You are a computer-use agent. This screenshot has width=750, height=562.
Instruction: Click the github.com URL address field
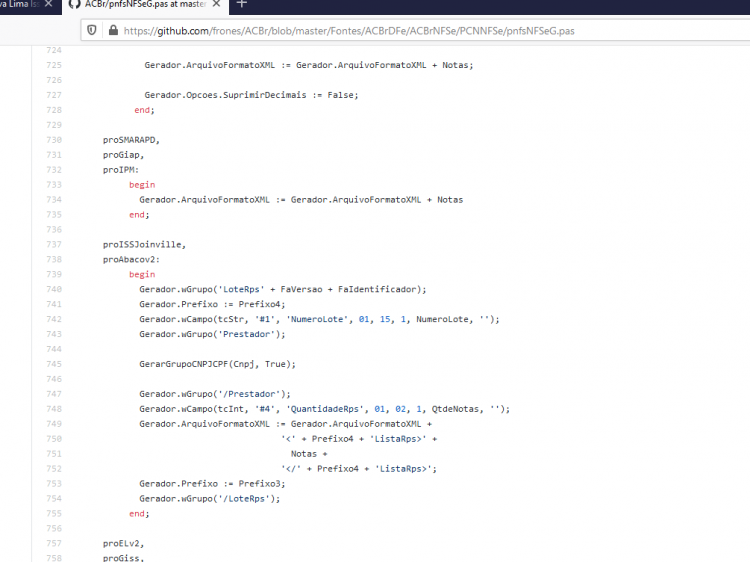[349, 31]
